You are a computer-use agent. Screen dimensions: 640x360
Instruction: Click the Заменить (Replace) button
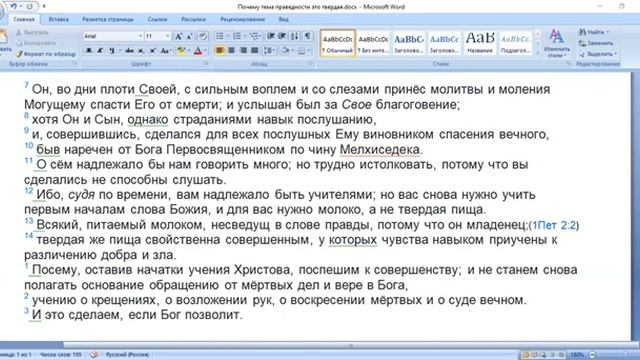pyautogui.click(x=596, y=43)
